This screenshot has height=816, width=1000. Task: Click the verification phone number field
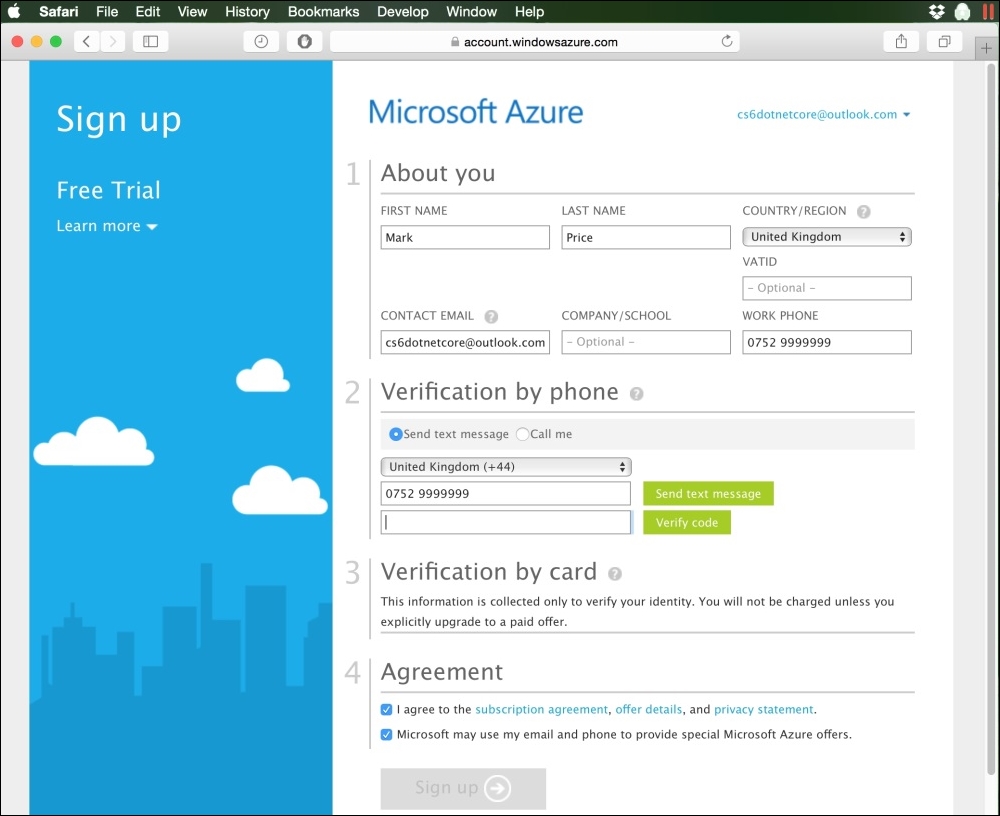(506, 494)
